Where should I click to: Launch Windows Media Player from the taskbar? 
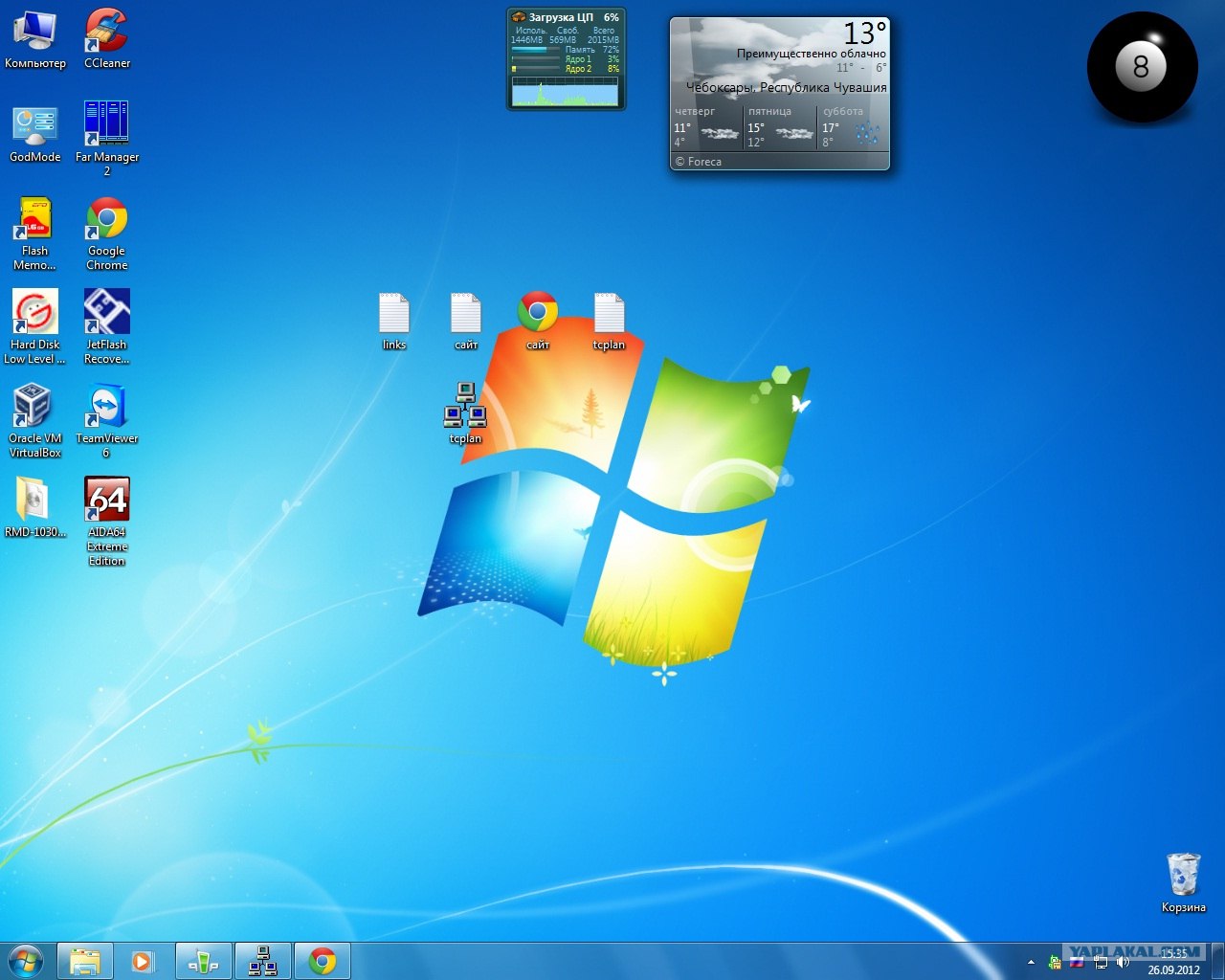click(143, 961)
